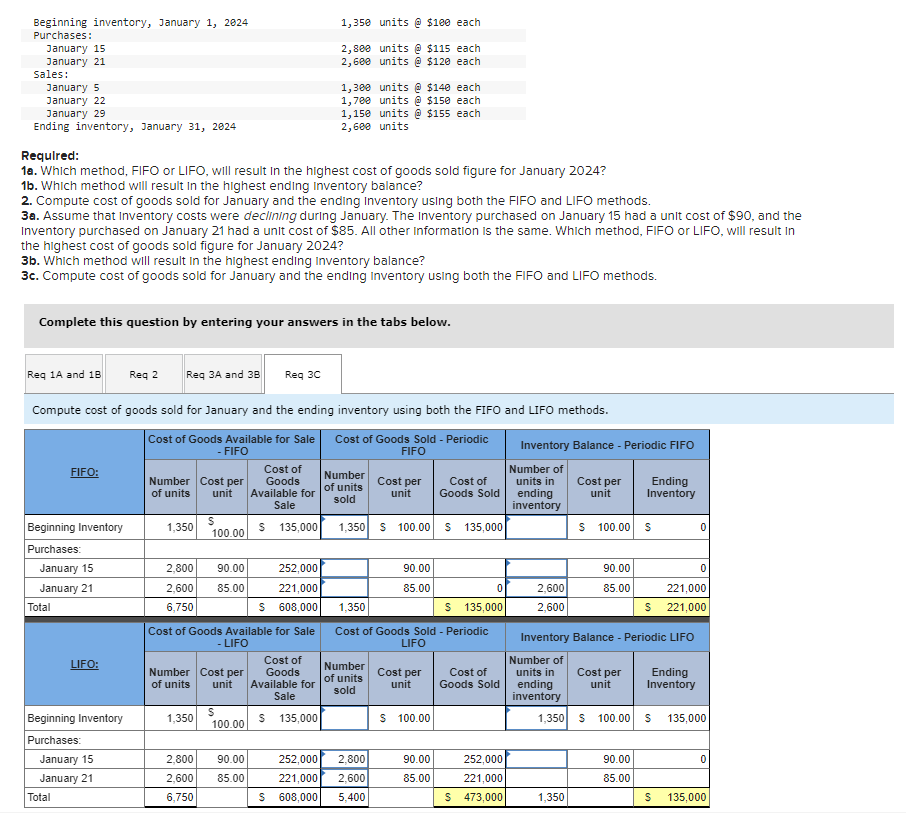The height and width of the screenshot is (814, 906).
Task: Select the Req 3A and 3B tab
Action: (222, 373)
